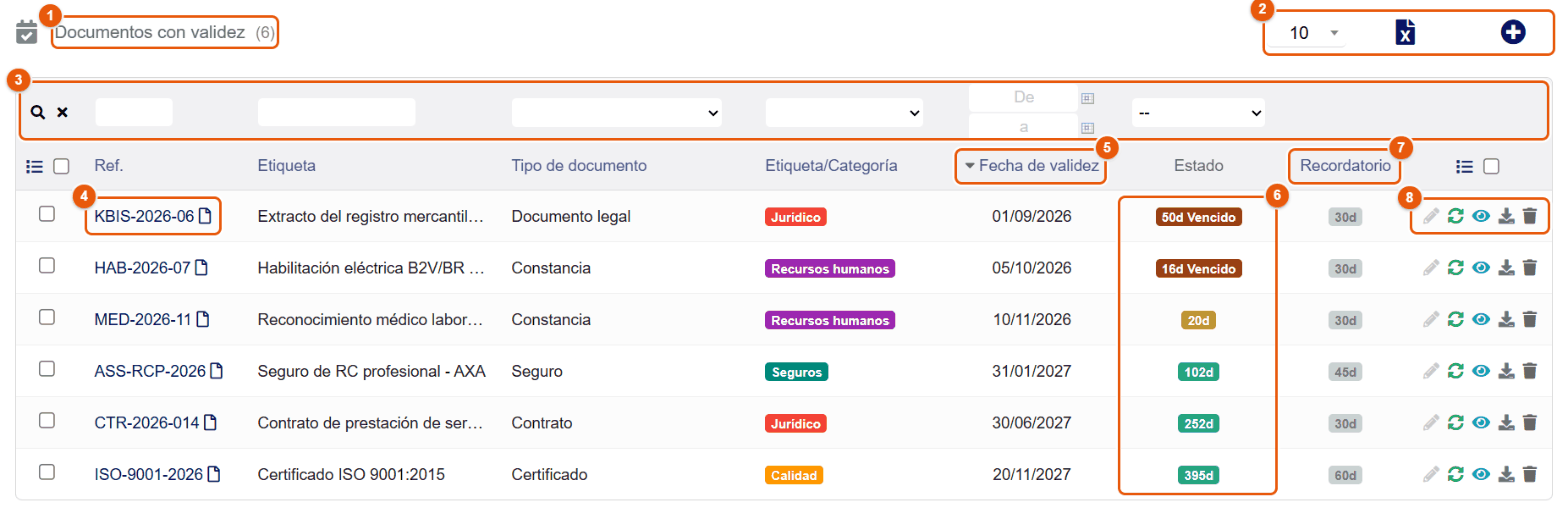Select the MED-2026-11 row checkbox
1568x519 pixels.
[46, 317]
